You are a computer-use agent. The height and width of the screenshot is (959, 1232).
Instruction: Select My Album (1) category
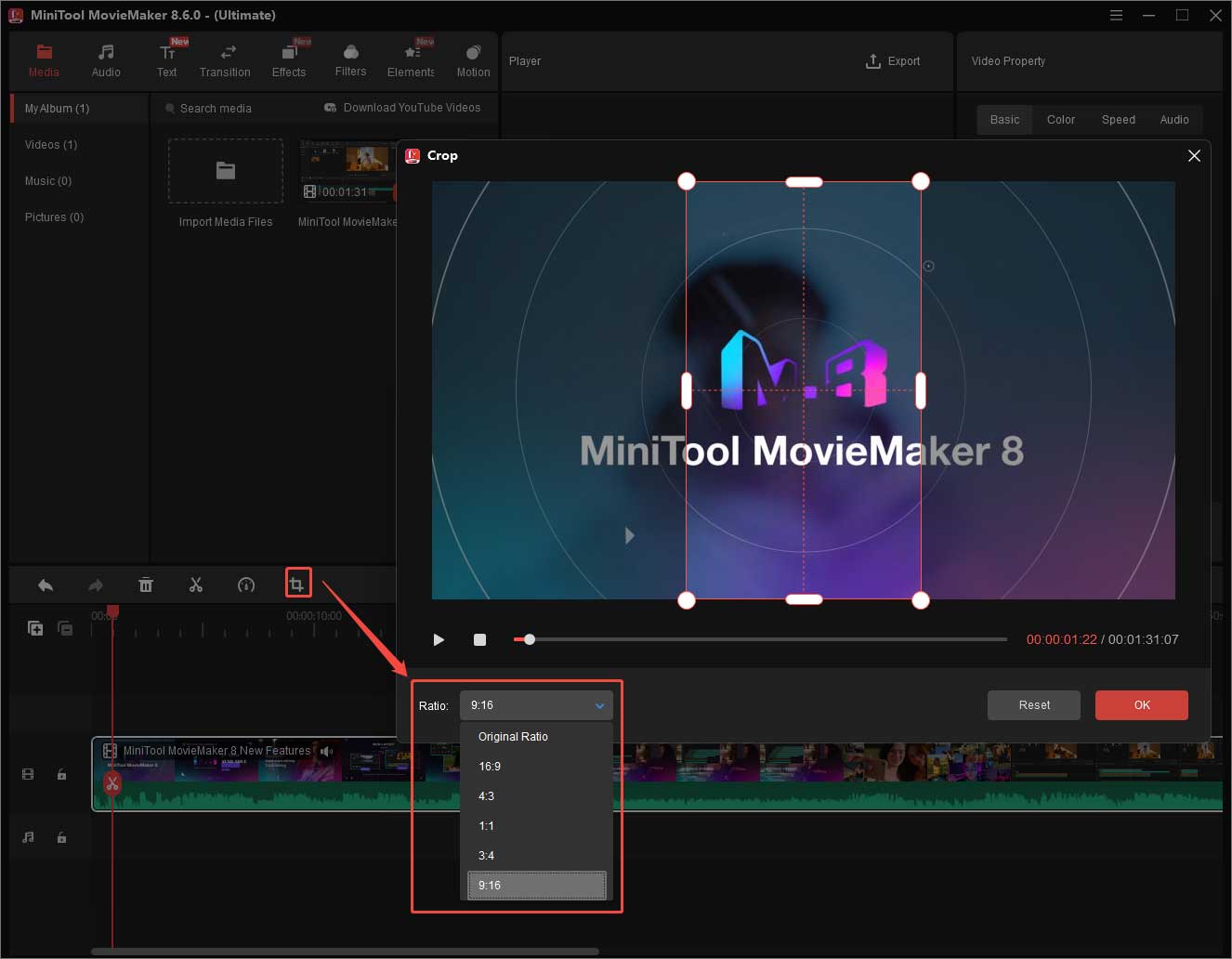[x=79, y=109]
